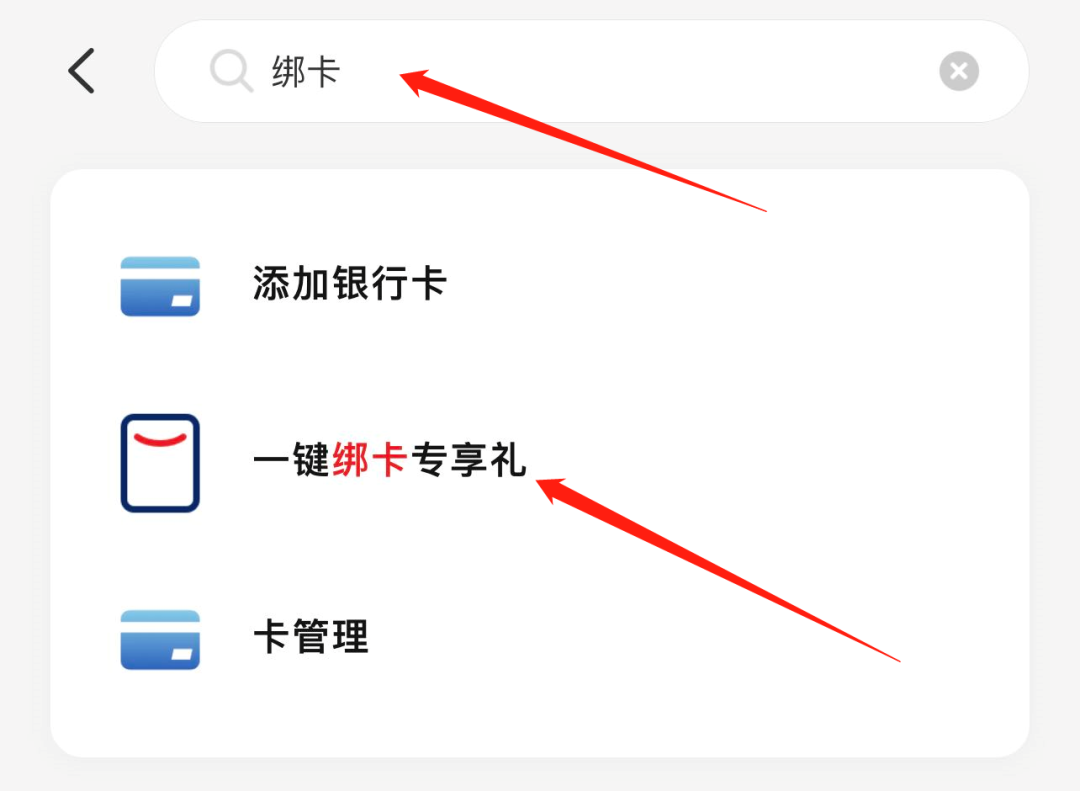Tap the red-smile card icon
The image size is (1080, 791).
tap(160, 462)
